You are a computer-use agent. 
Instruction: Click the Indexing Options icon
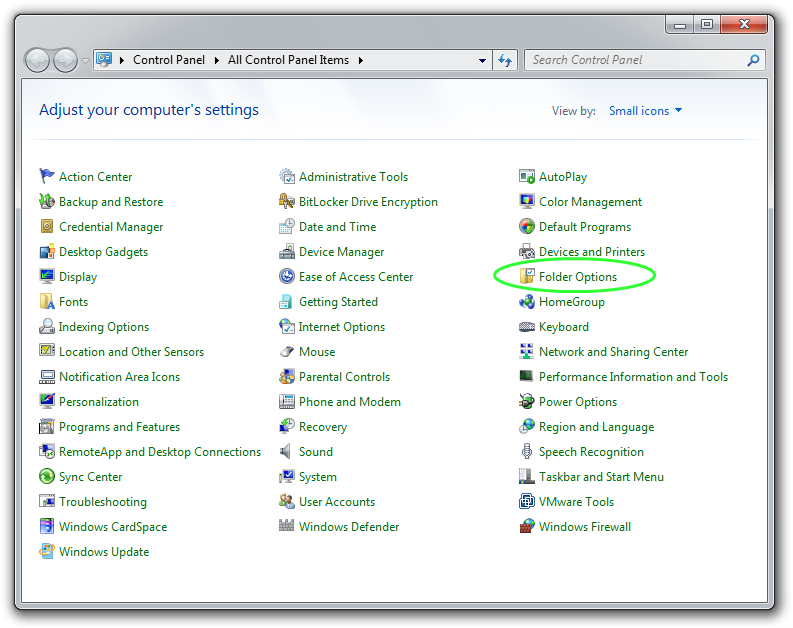coord(47,326)
